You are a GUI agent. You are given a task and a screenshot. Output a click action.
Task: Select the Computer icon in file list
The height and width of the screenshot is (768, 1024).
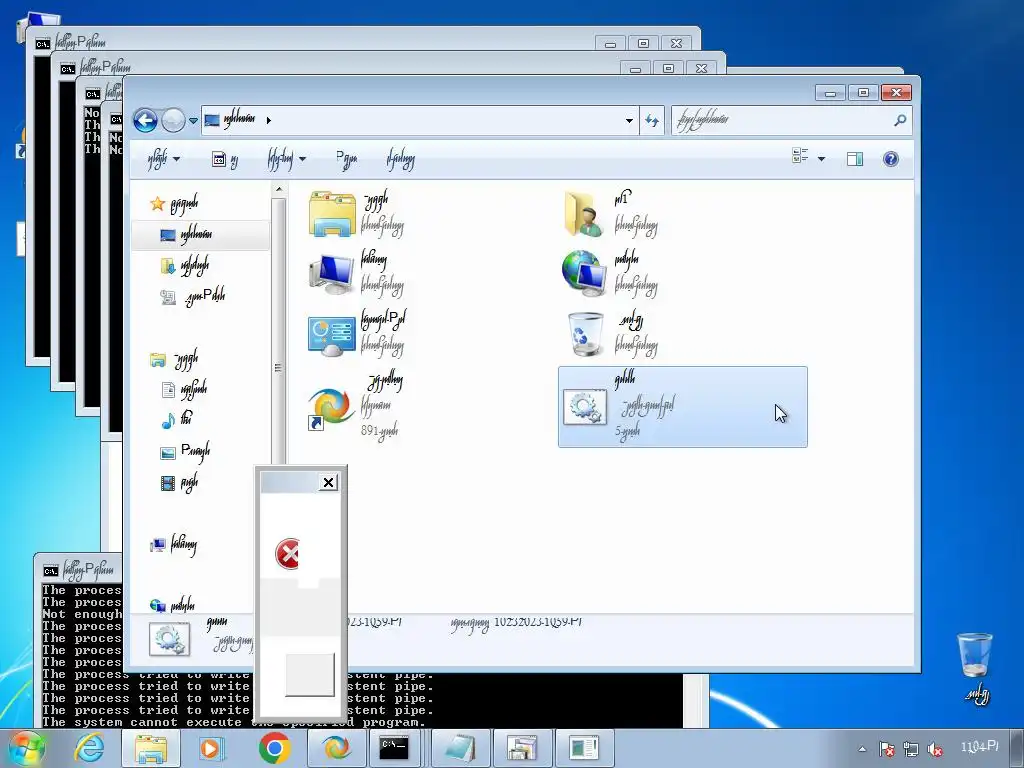(332, 274)
